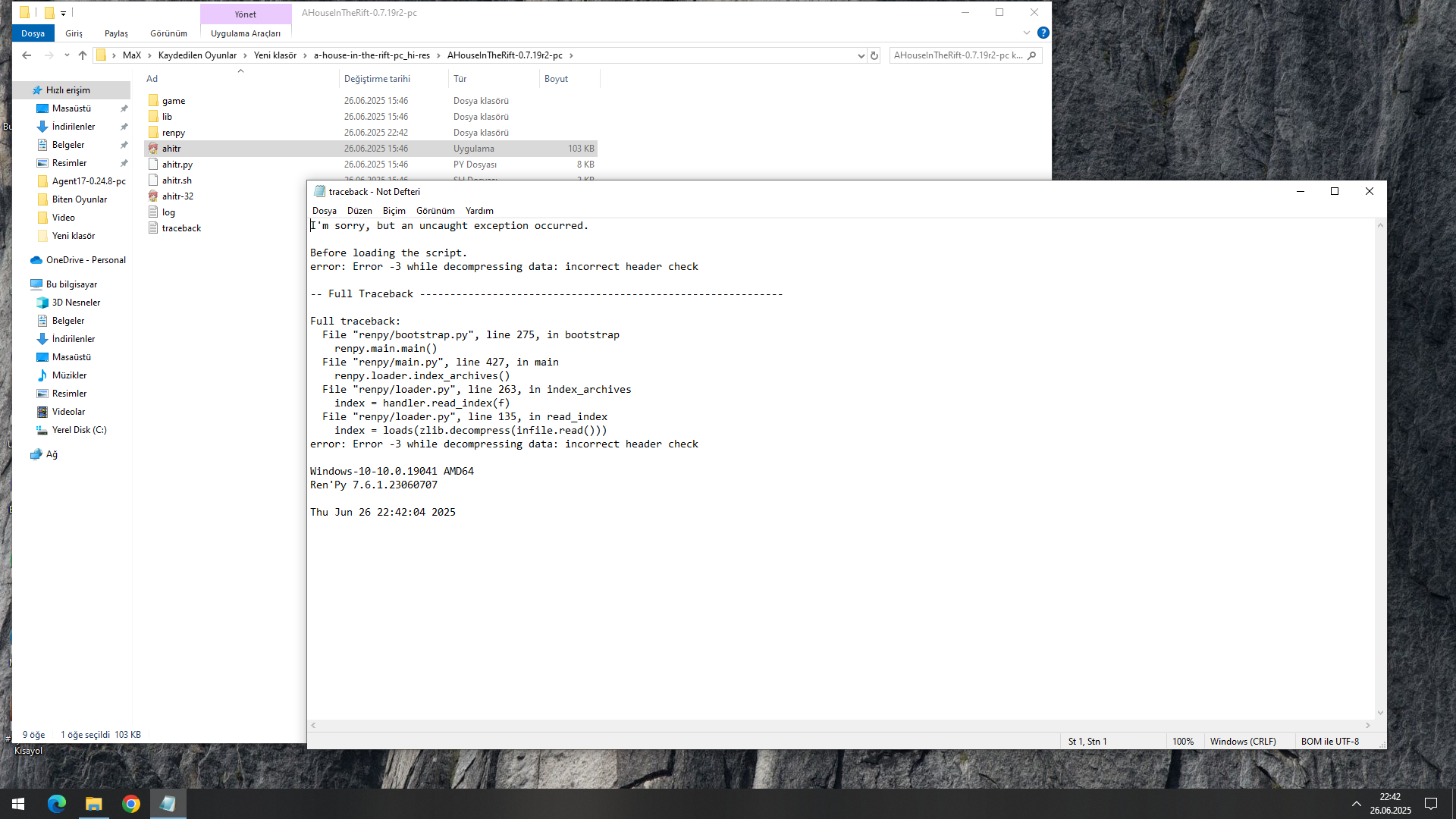Open Notepad Biçim menu
Screen dimensions: 1456x819
pyautogui.click(x=394, y=211)
